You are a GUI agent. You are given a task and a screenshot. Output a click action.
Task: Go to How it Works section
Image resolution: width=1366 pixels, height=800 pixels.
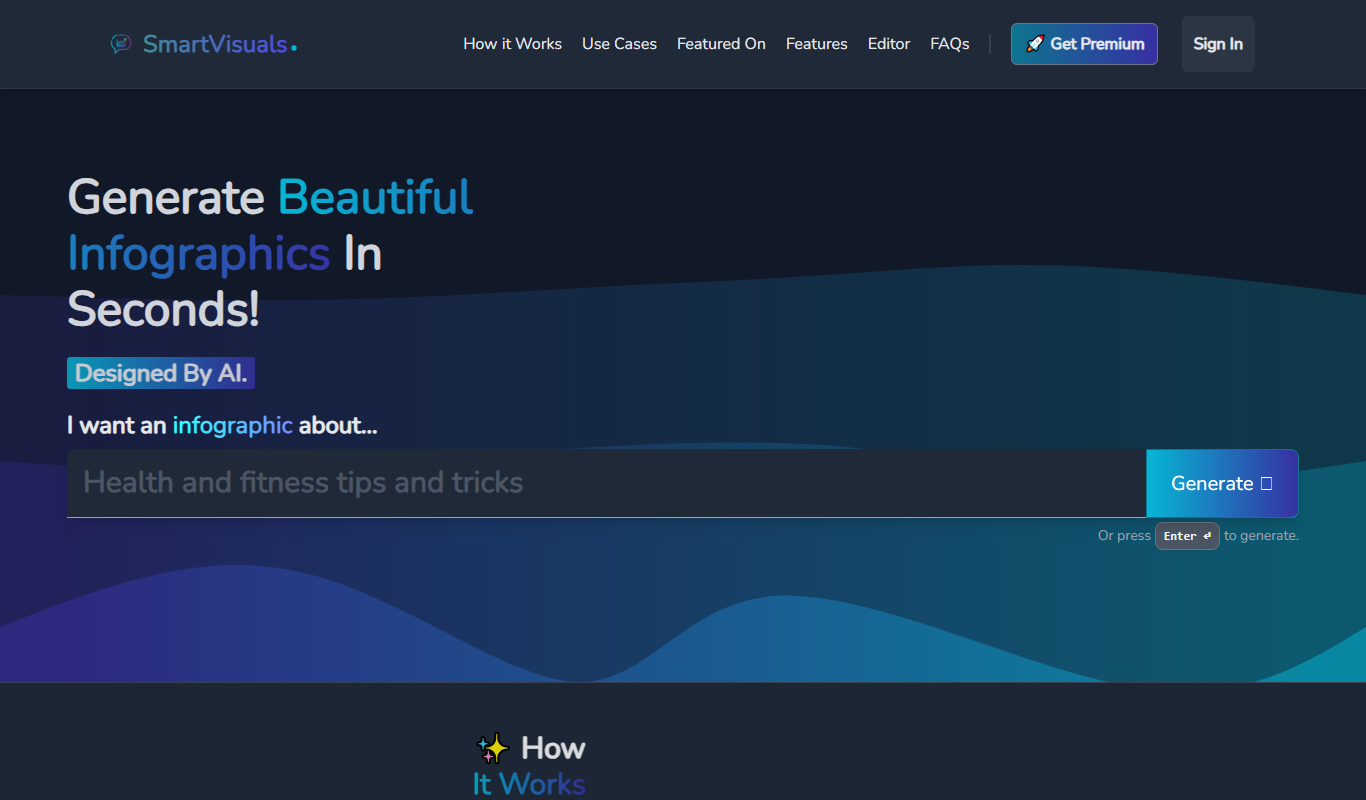[512, 44]
